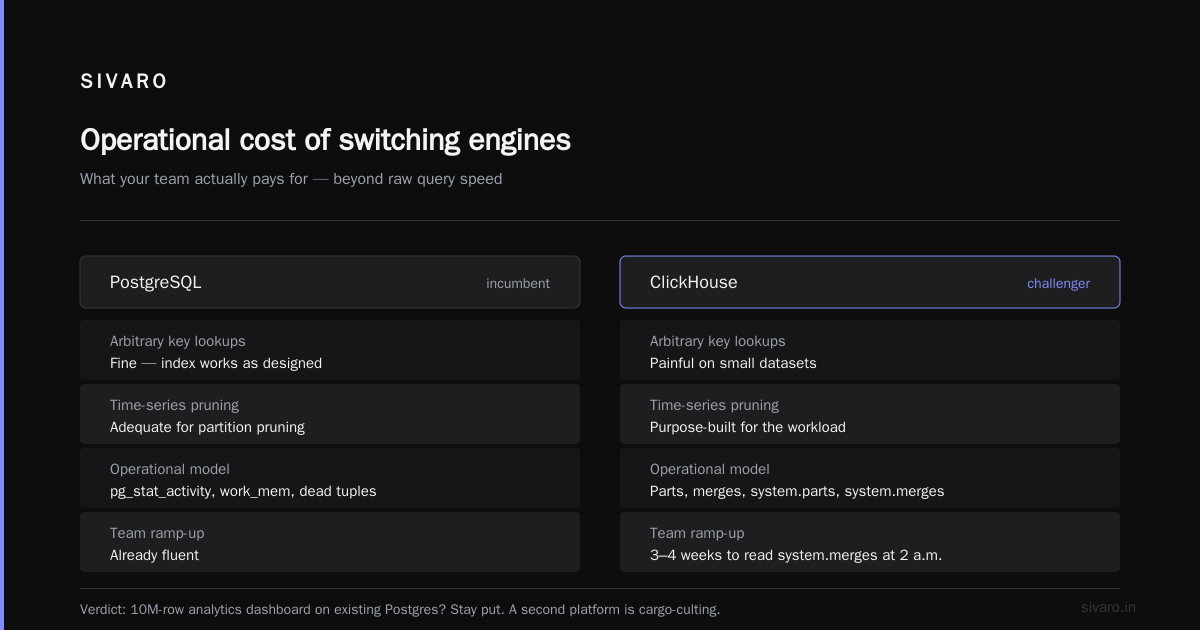Click the PostgreSQL 'Time-series pruning' label
1200x630 pixels.
click(x=174, y=405)
